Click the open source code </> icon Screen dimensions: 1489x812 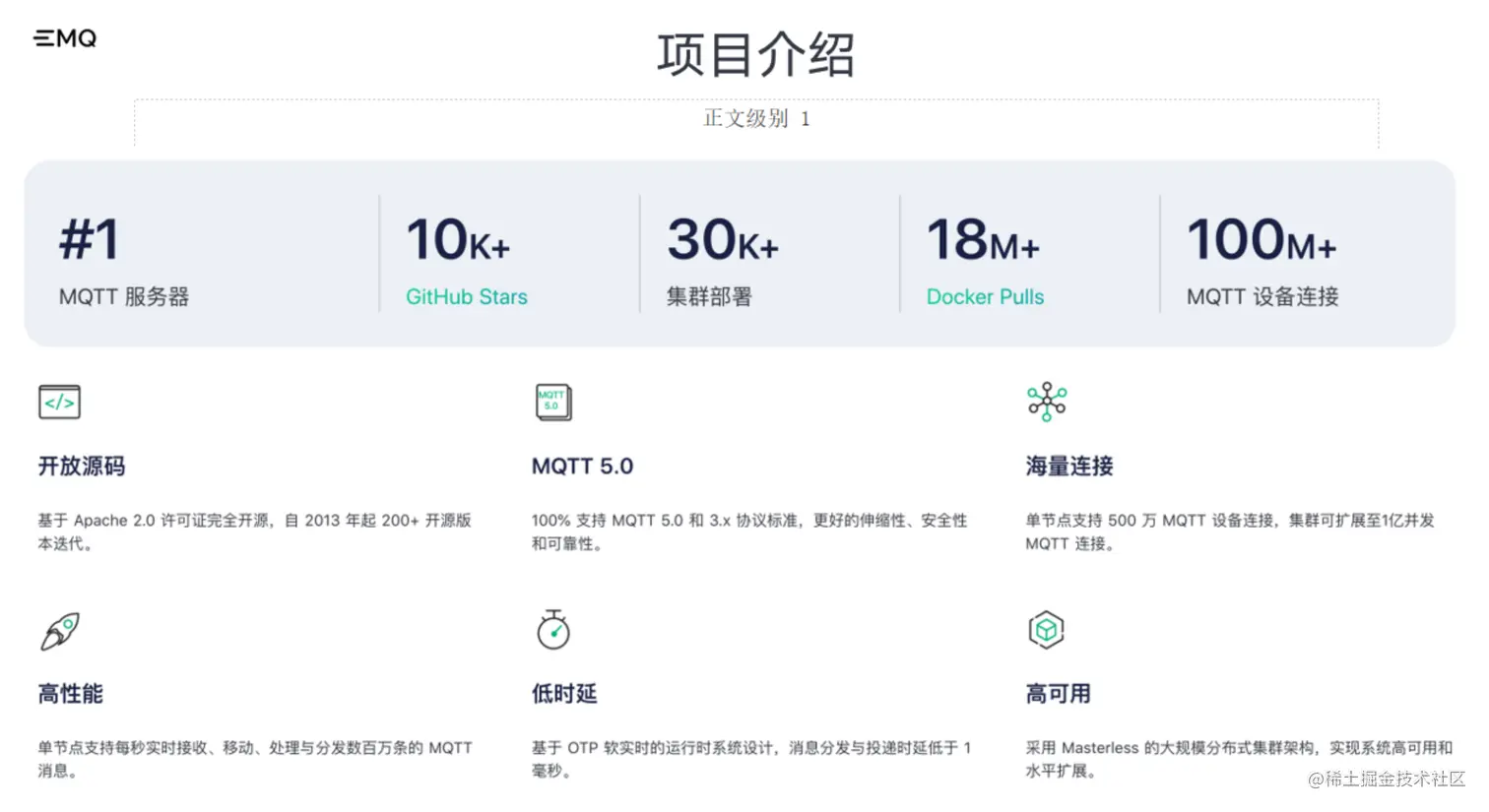59,402
